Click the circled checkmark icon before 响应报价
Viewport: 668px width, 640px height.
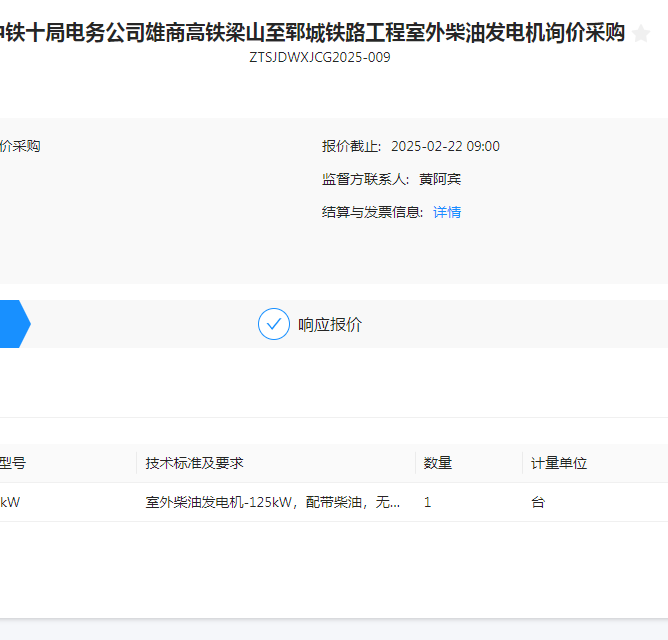[273, 324]
